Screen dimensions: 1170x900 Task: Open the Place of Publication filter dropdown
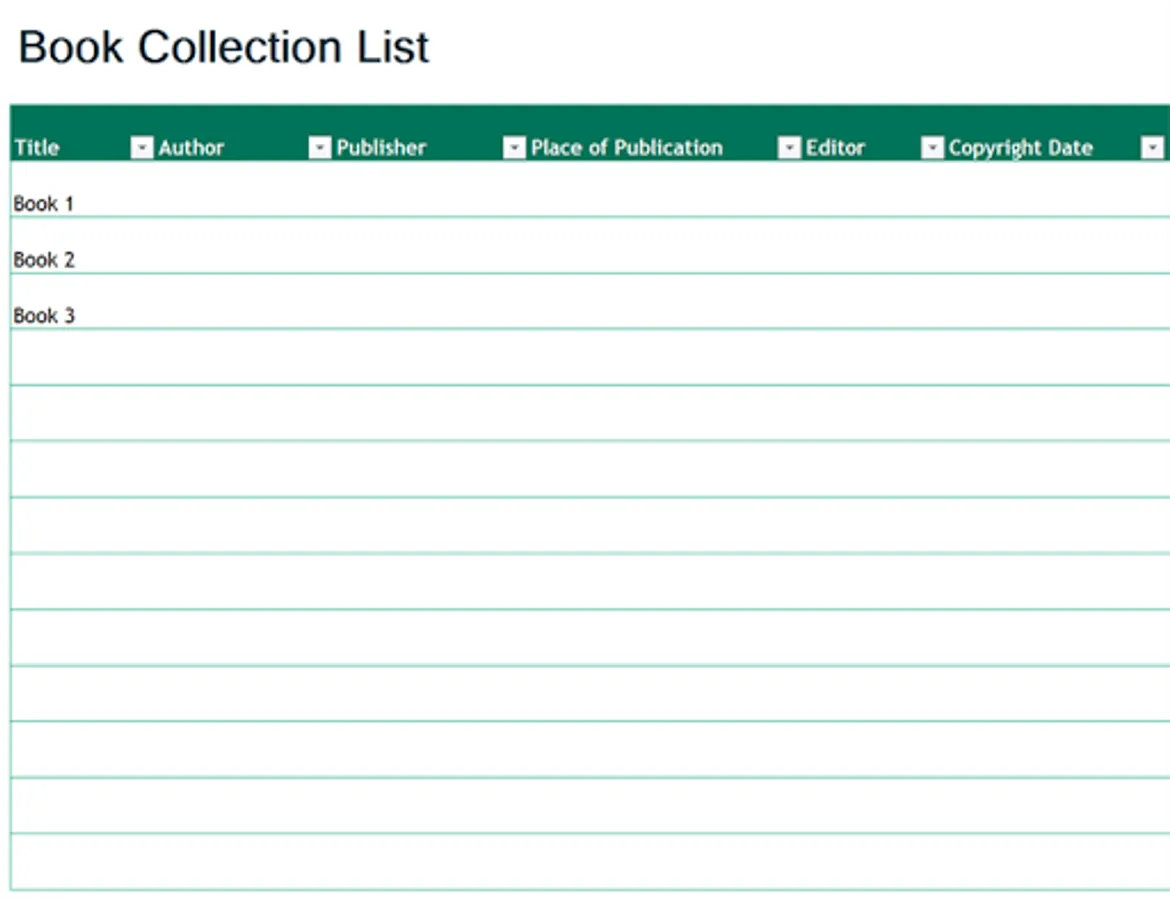(789, 147)
